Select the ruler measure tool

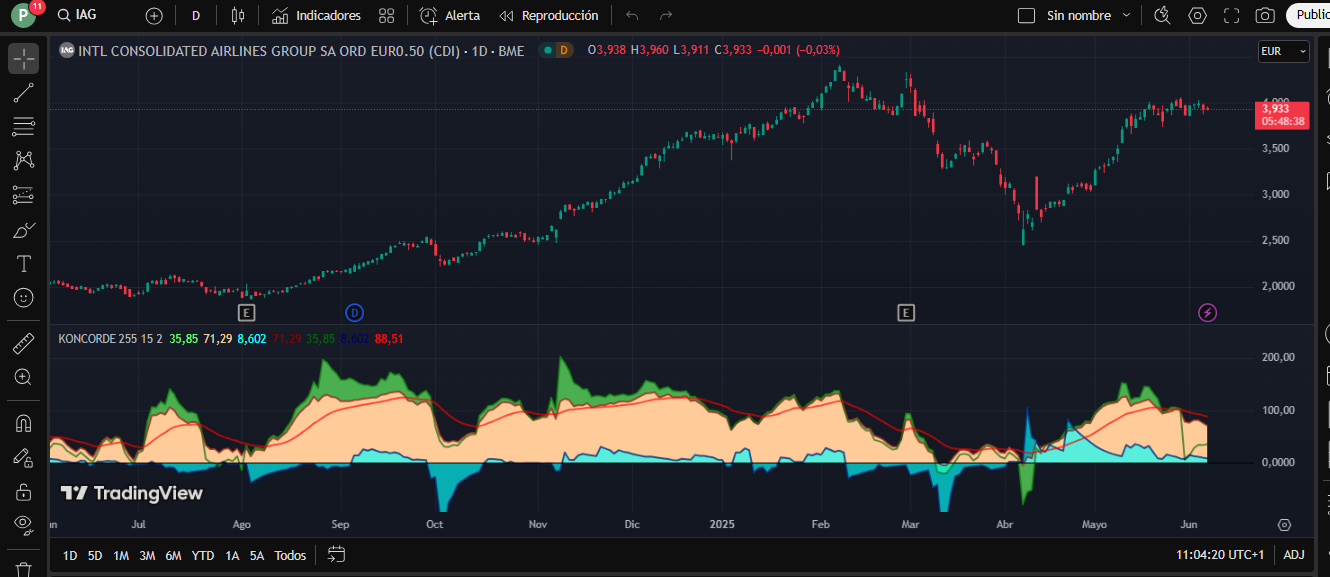pos(24,344)
